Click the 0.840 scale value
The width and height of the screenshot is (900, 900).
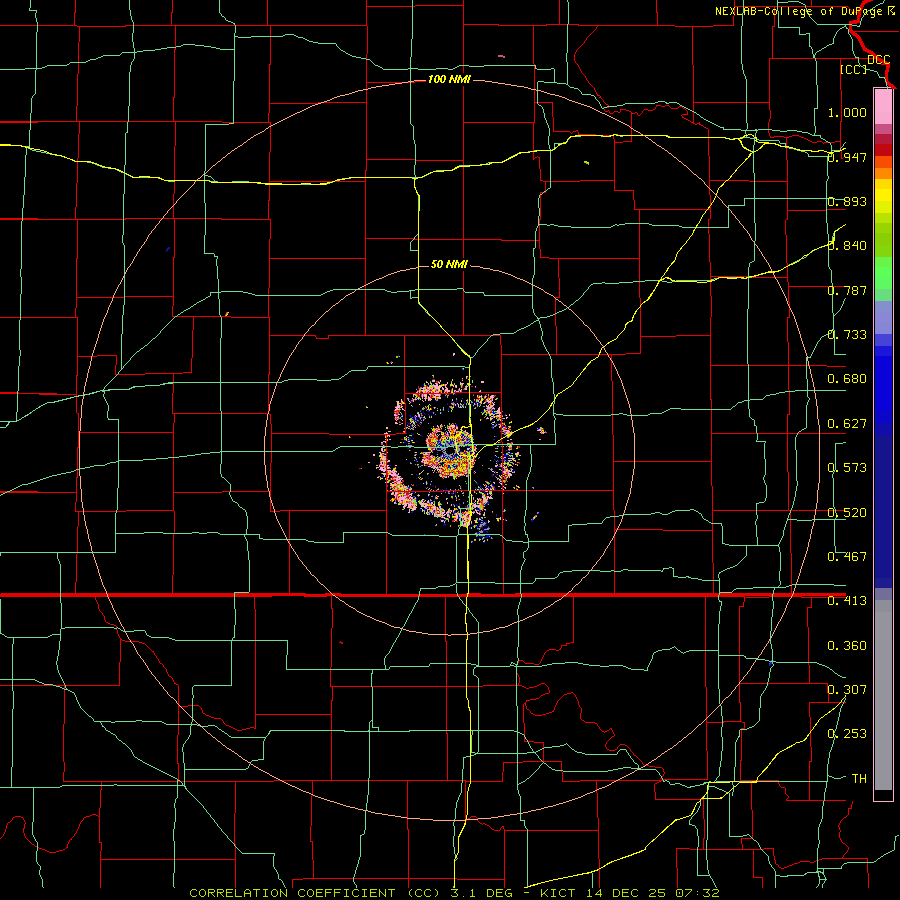click(847, 246)
